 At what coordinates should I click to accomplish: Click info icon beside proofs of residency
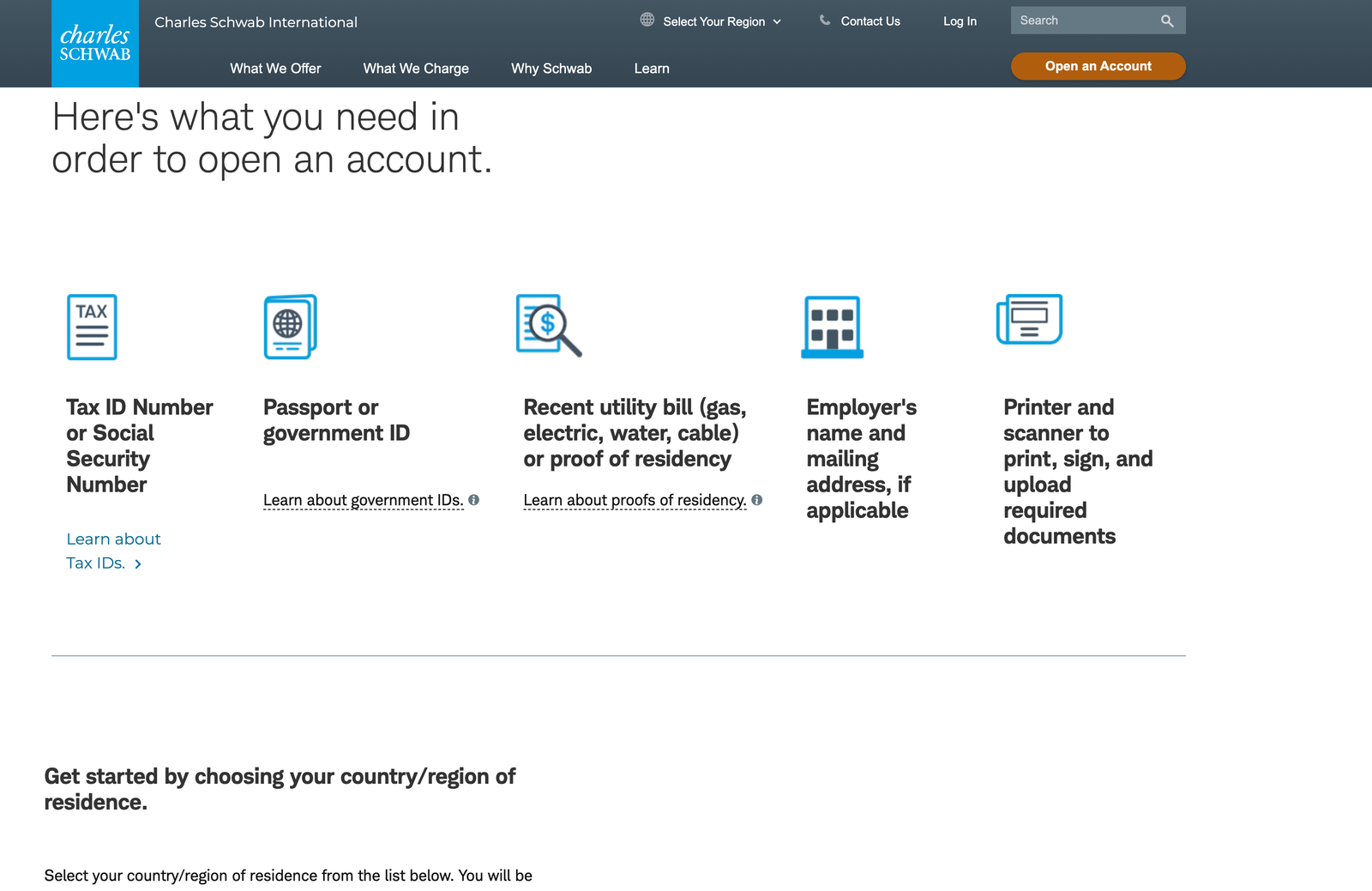pos(757,500)
